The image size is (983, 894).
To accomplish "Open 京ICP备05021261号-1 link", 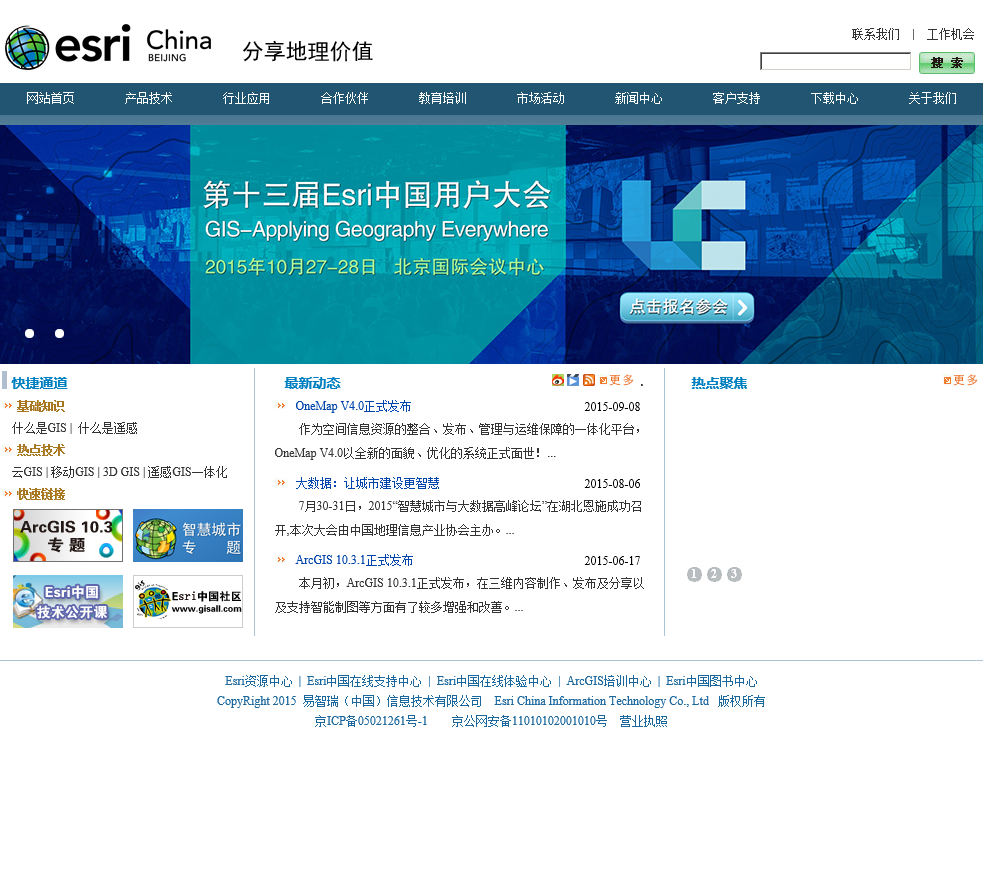I will click(x=371, y=722).
